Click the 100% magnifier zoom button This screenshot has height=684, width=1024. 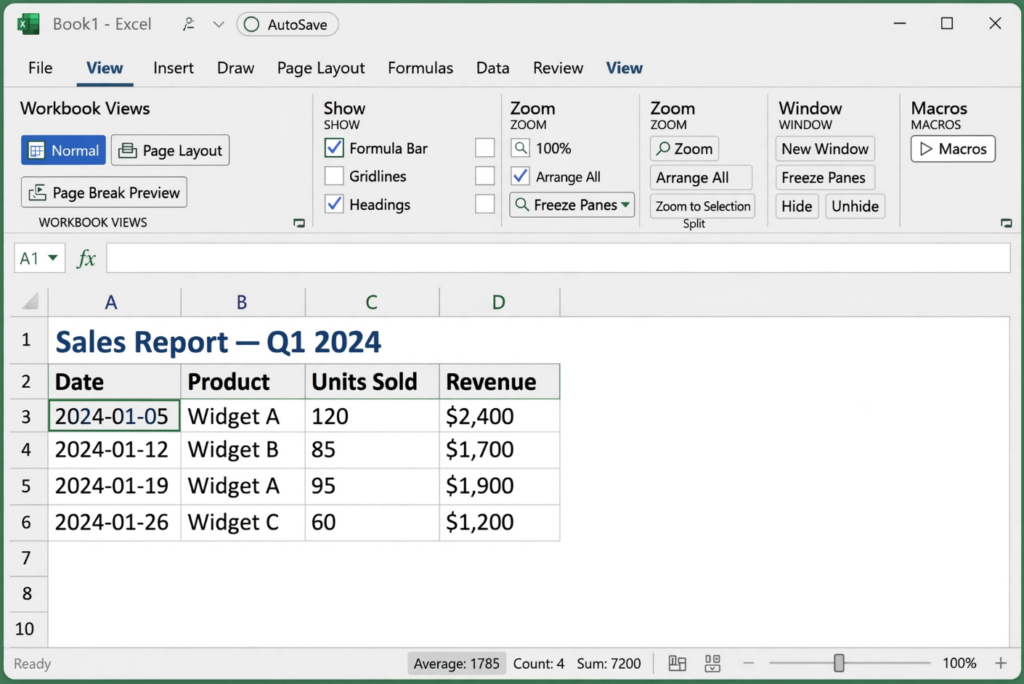520,148
